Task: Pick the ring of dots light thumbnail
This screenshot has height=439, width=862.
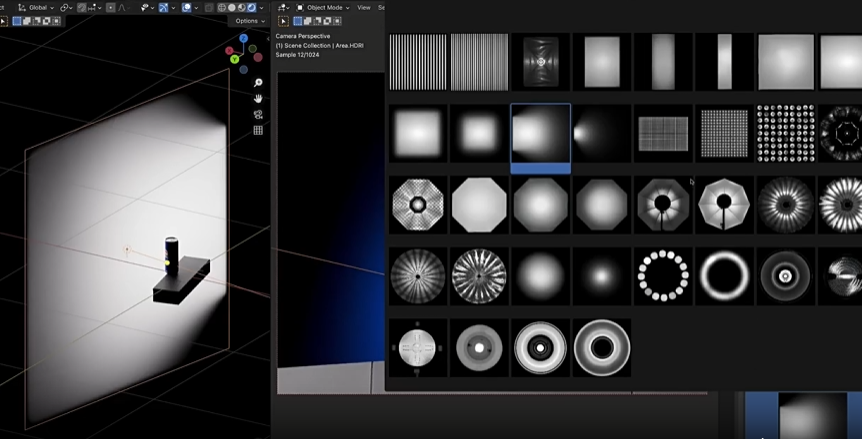Action: [663, 276]
